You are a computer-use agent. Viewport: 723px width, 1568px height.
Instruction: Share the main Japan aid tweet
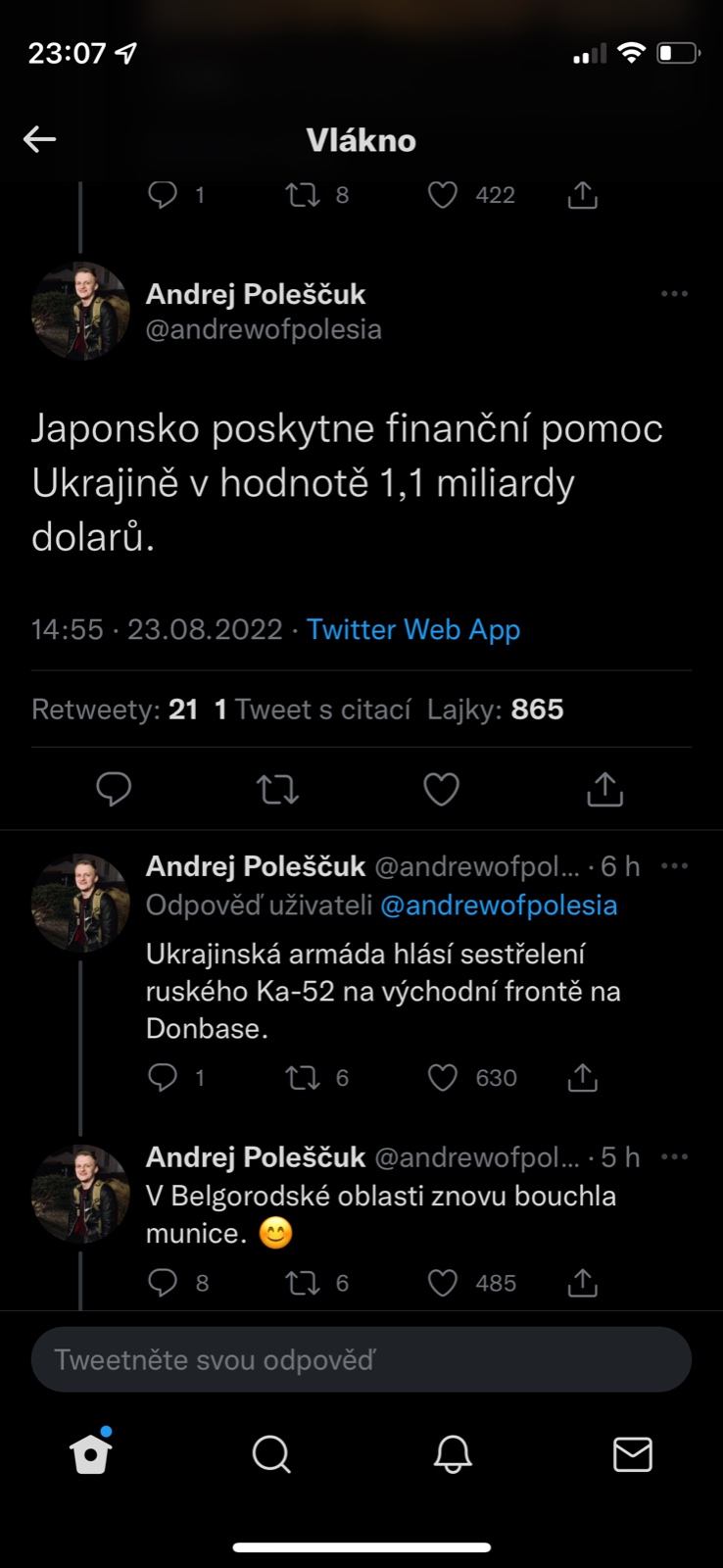coord(604,789)
